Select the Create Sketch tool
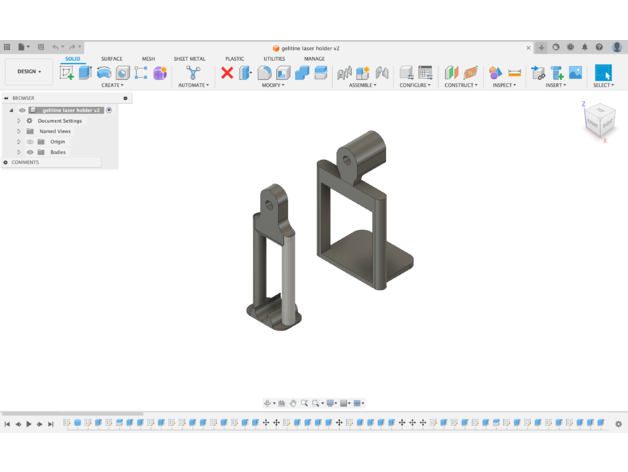The image size is (628, 472). pos(67,73)
